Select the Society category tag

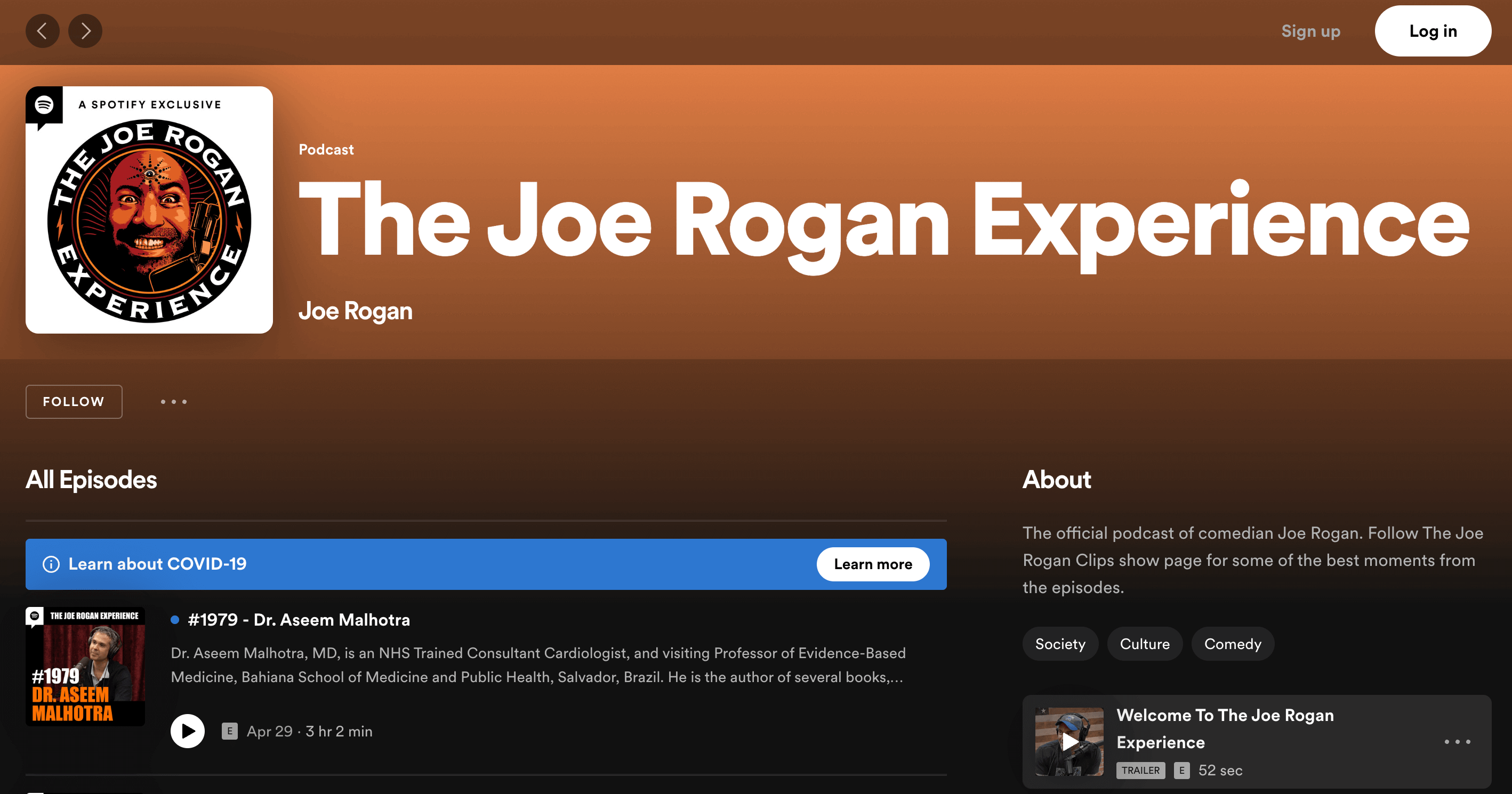pos(1059,644)
